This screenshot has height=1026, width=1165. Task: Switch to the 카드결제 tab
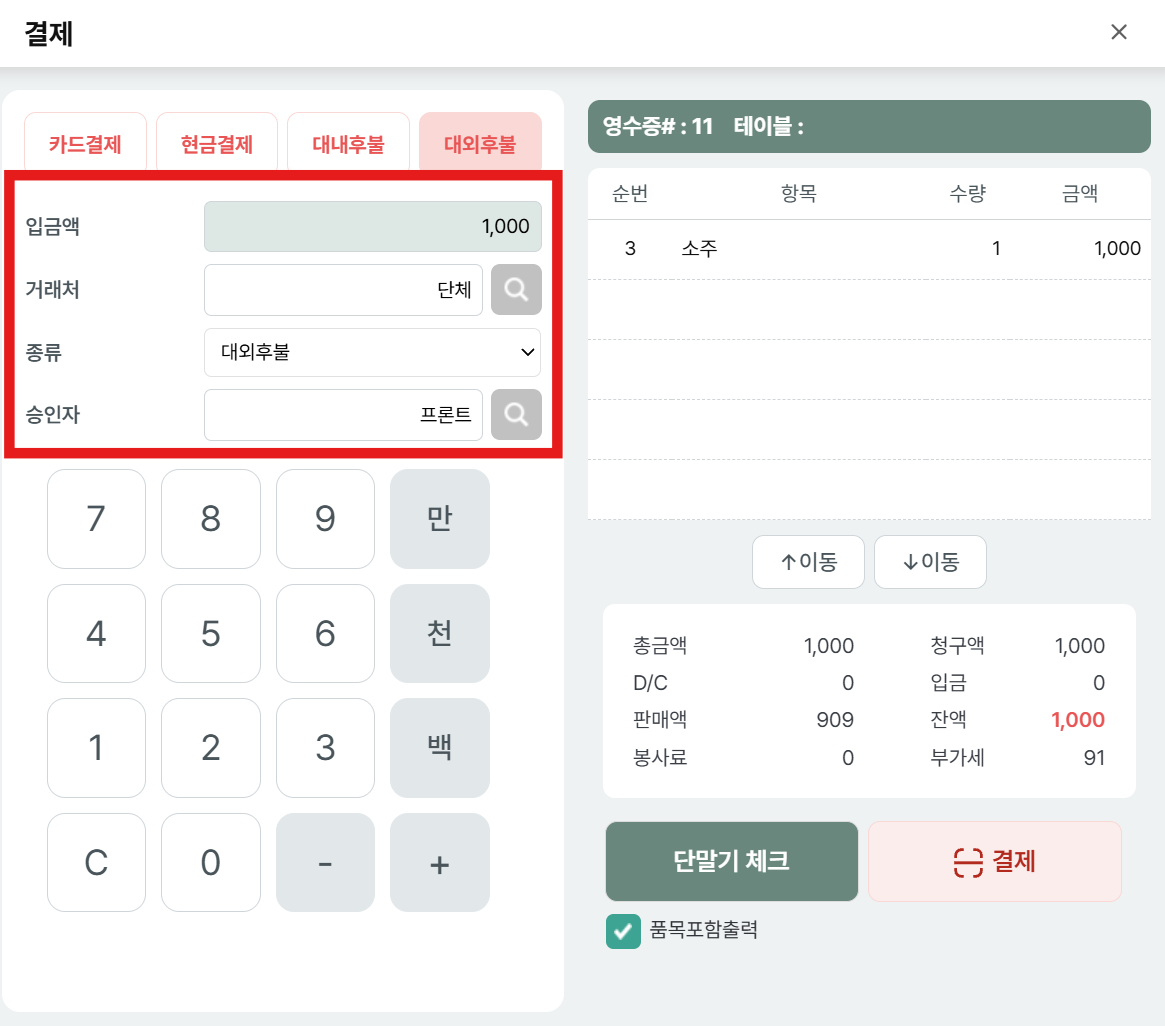point(85,144)
